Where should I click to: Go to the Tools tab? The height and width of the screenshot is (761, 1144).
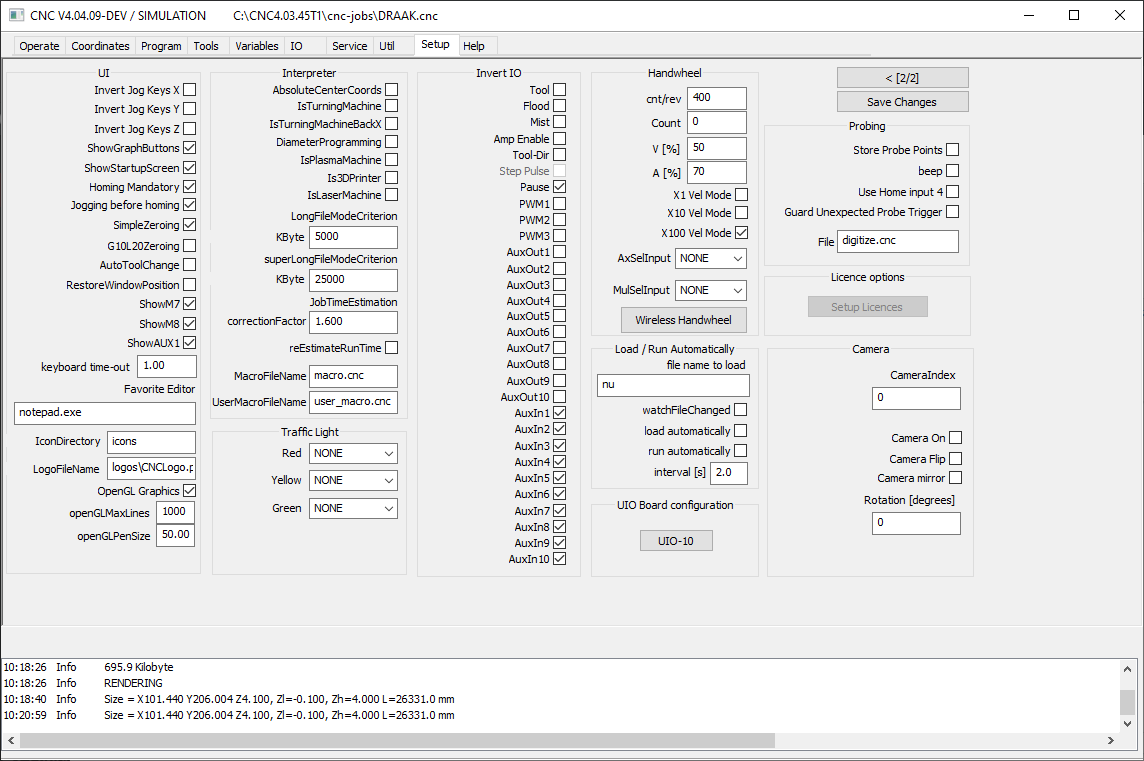click(x=206, y=46)
